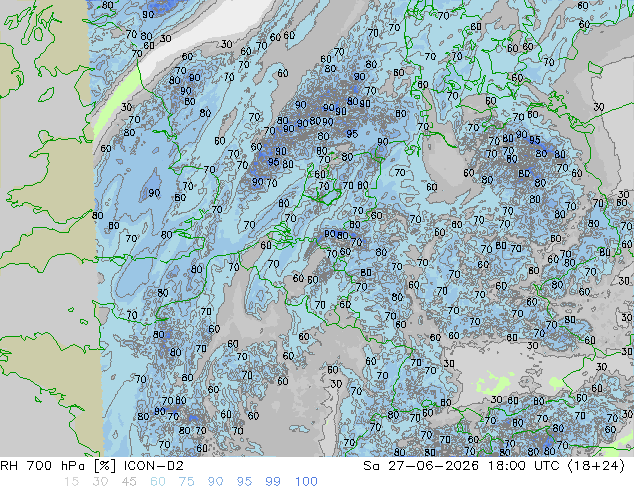Click the date 'Sa 27-06-2026' text
Screen dimensions: 634x490
(421, 466)
